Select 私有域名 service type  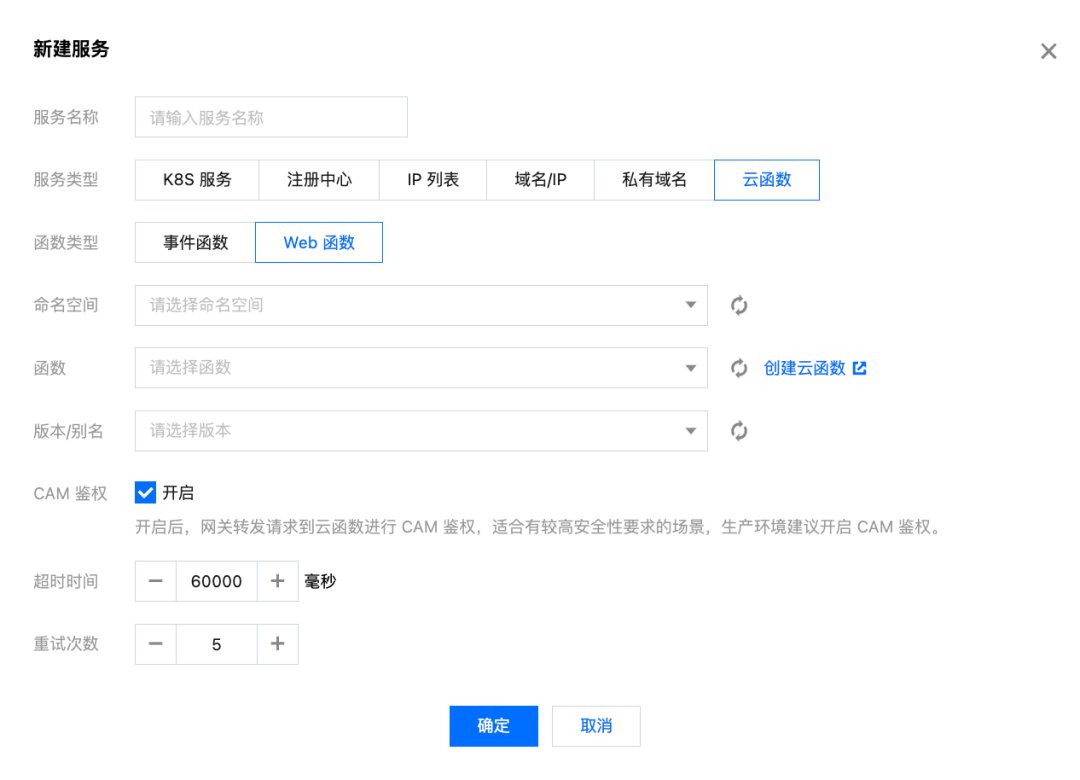coord(654,180)
